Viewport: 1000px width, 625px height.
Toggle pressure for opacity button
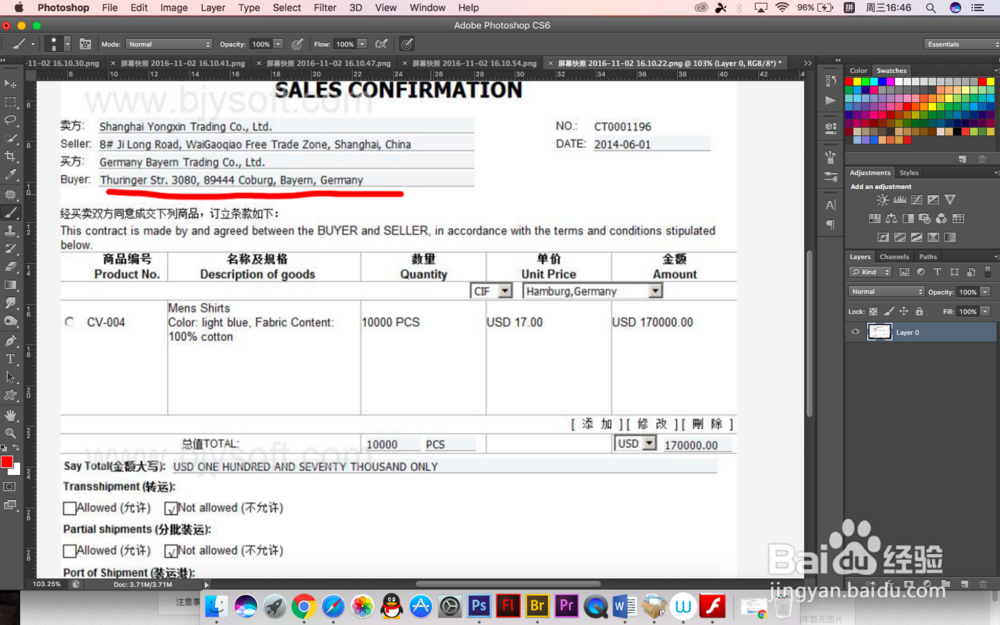[x=297, y=44]
